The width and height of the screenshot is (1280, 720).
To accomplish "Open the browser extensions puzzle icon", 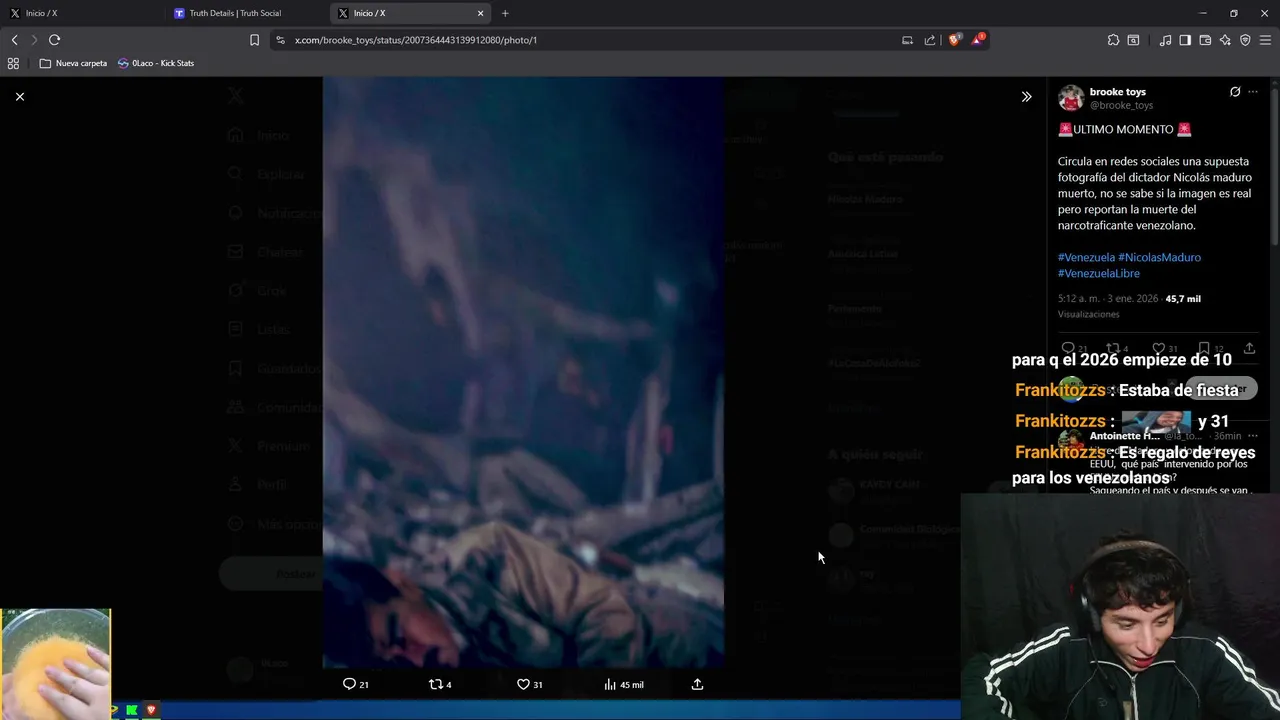I will [1113, 40].
